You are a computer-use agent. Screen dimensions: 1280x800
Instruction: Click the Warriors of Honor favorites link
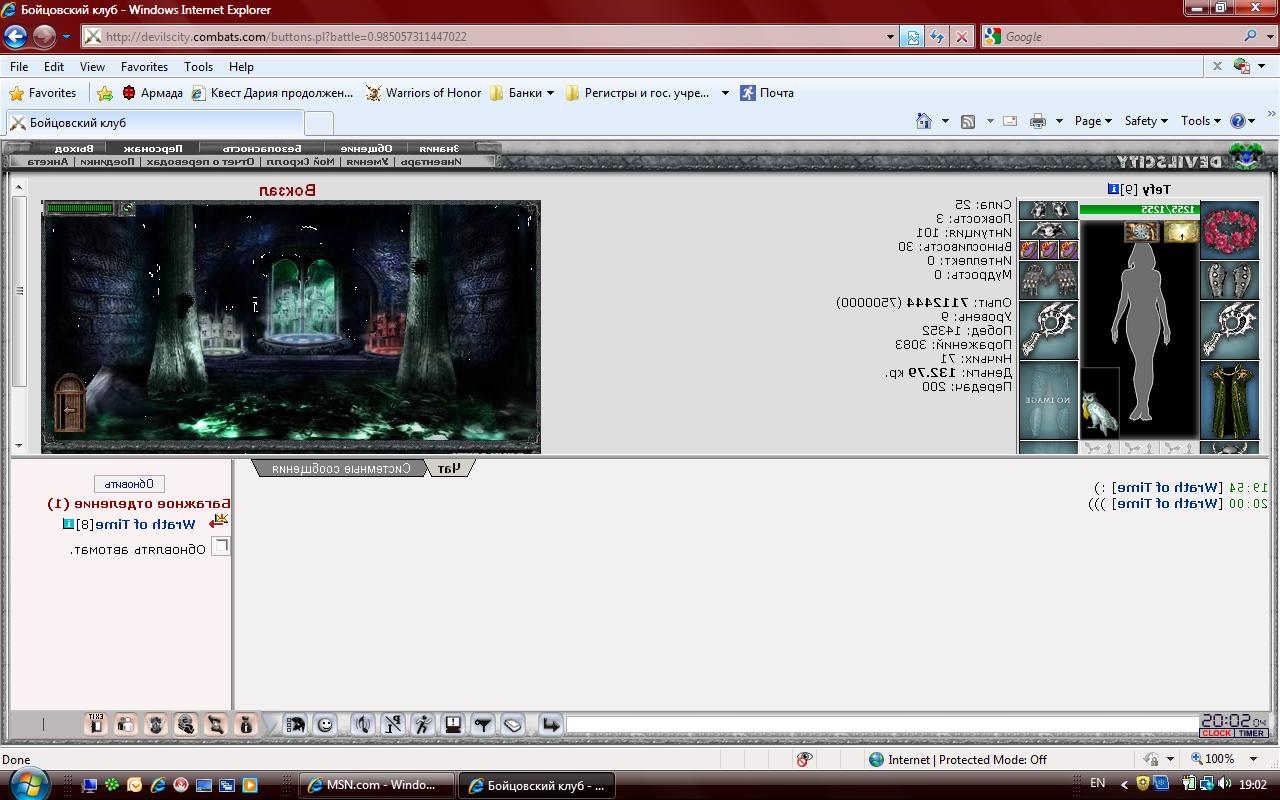423,93
